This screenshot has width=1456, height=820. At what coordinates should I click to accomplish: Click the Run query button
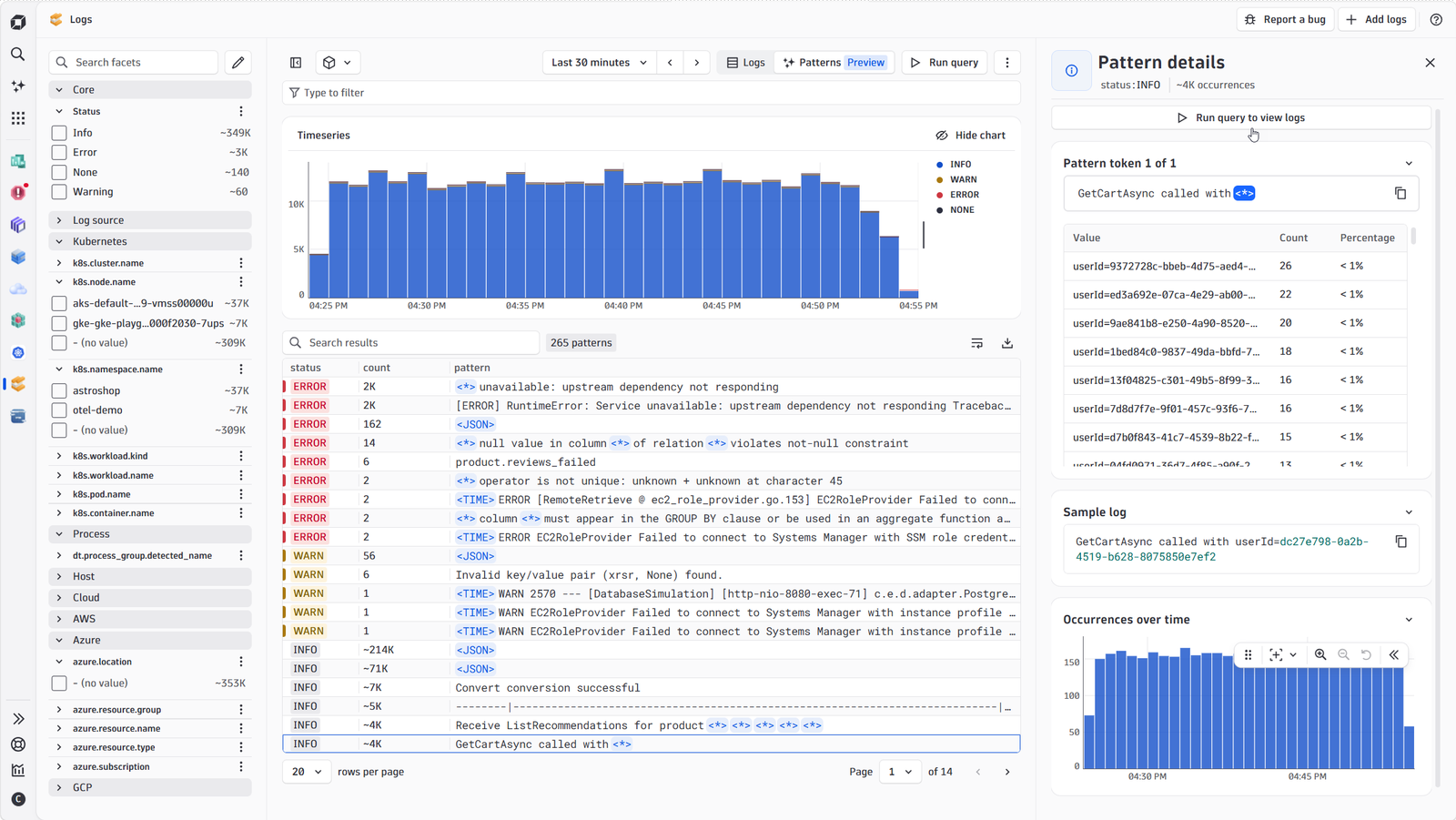tap(945, 63)
